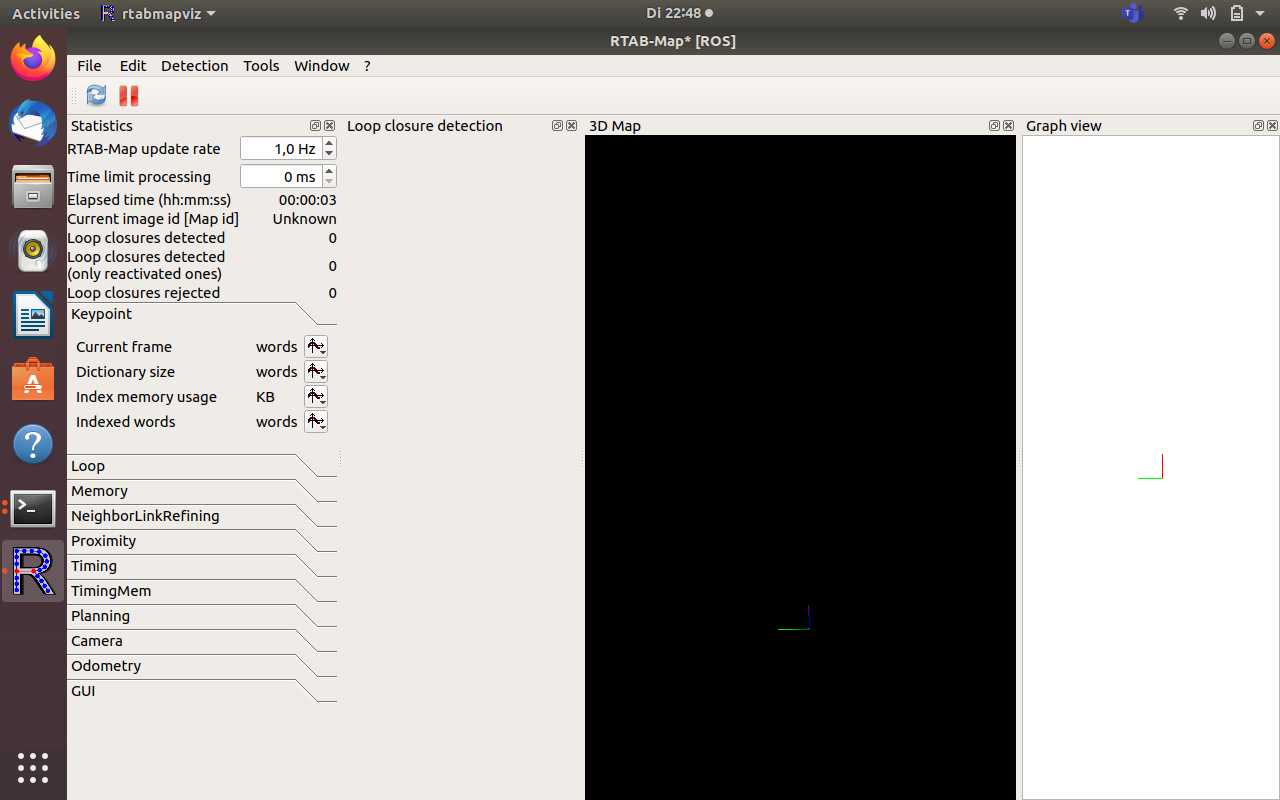Open the Detection menu
Screen dimensions: 1280x800
(194, 66)
